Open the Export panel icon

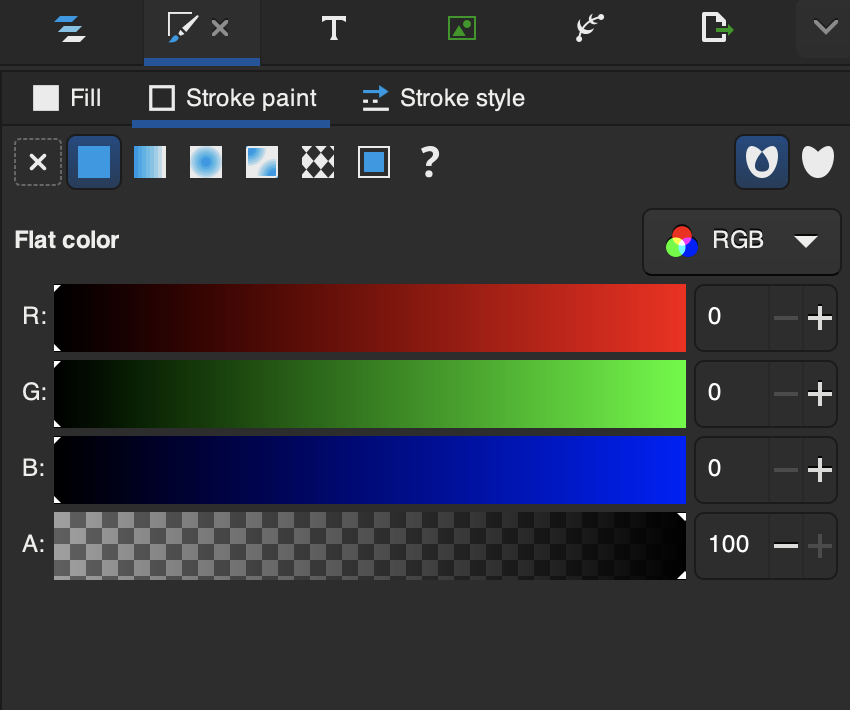coord(716,28)
